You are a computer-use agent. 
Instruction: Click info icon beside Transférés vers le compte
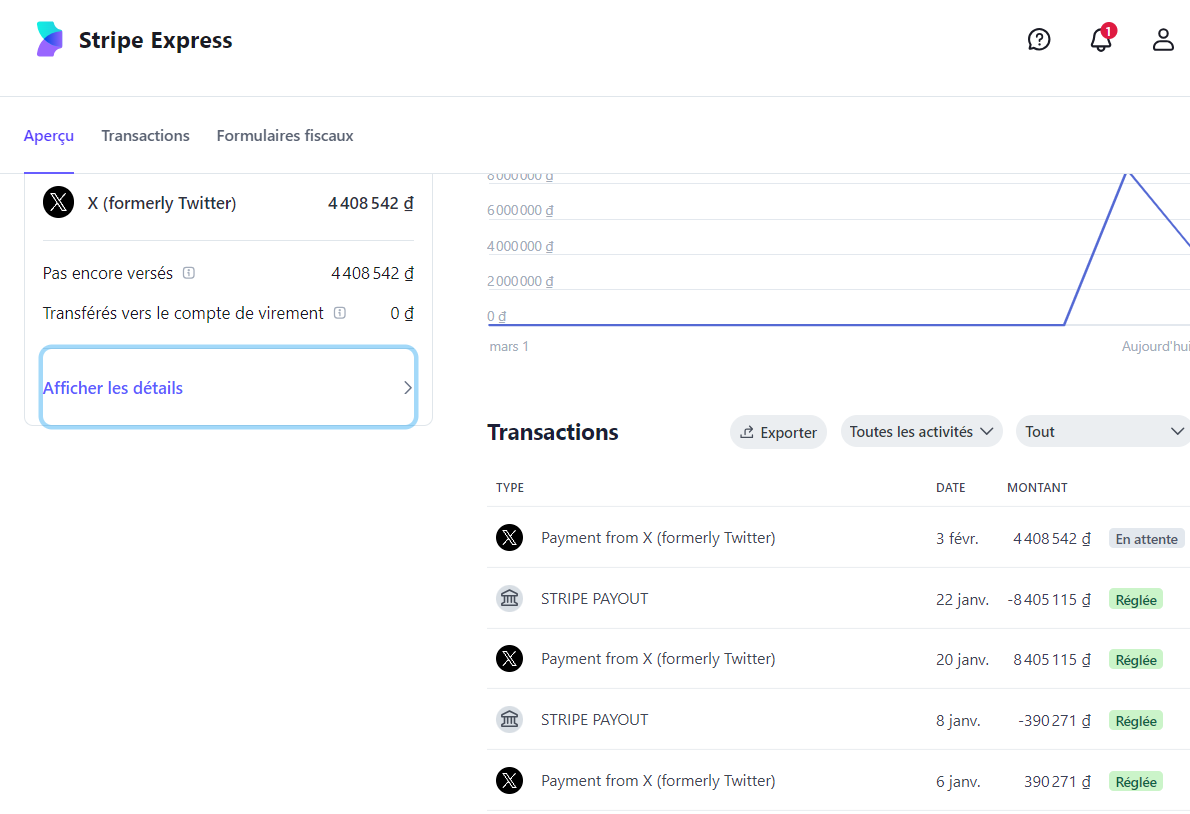point(340,313)
